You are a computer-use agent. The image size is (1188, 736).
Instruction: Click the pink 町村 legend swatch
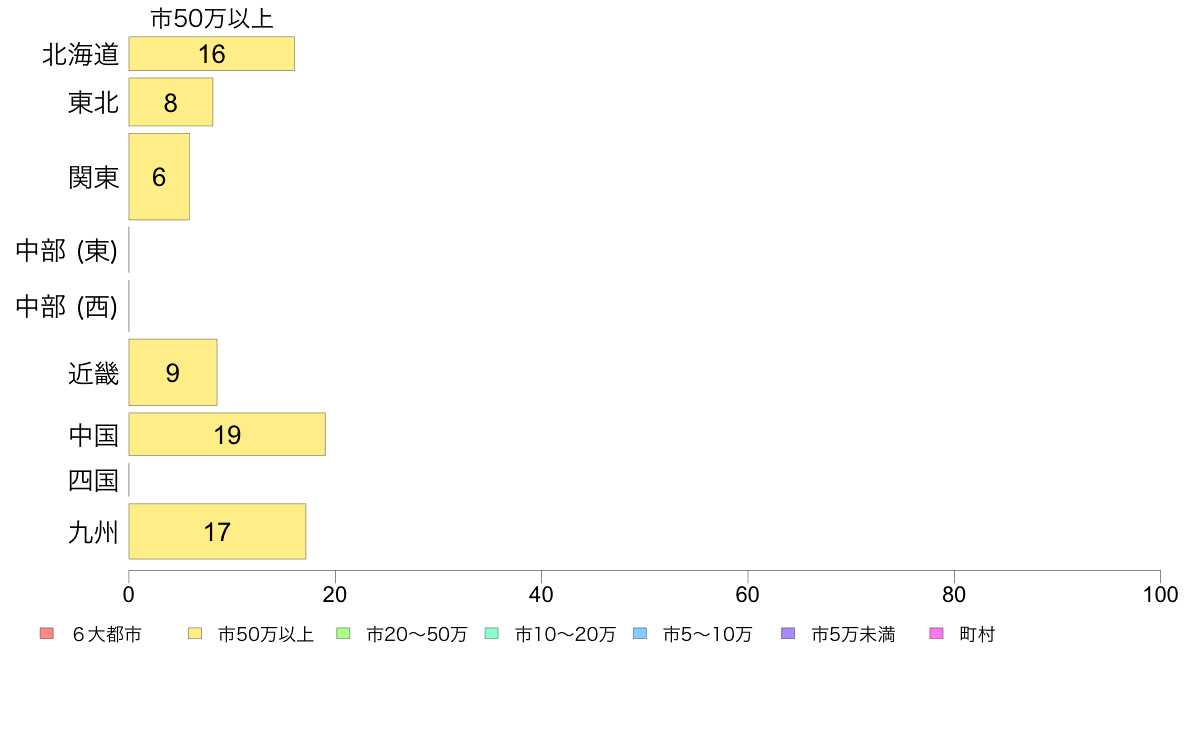936,634
